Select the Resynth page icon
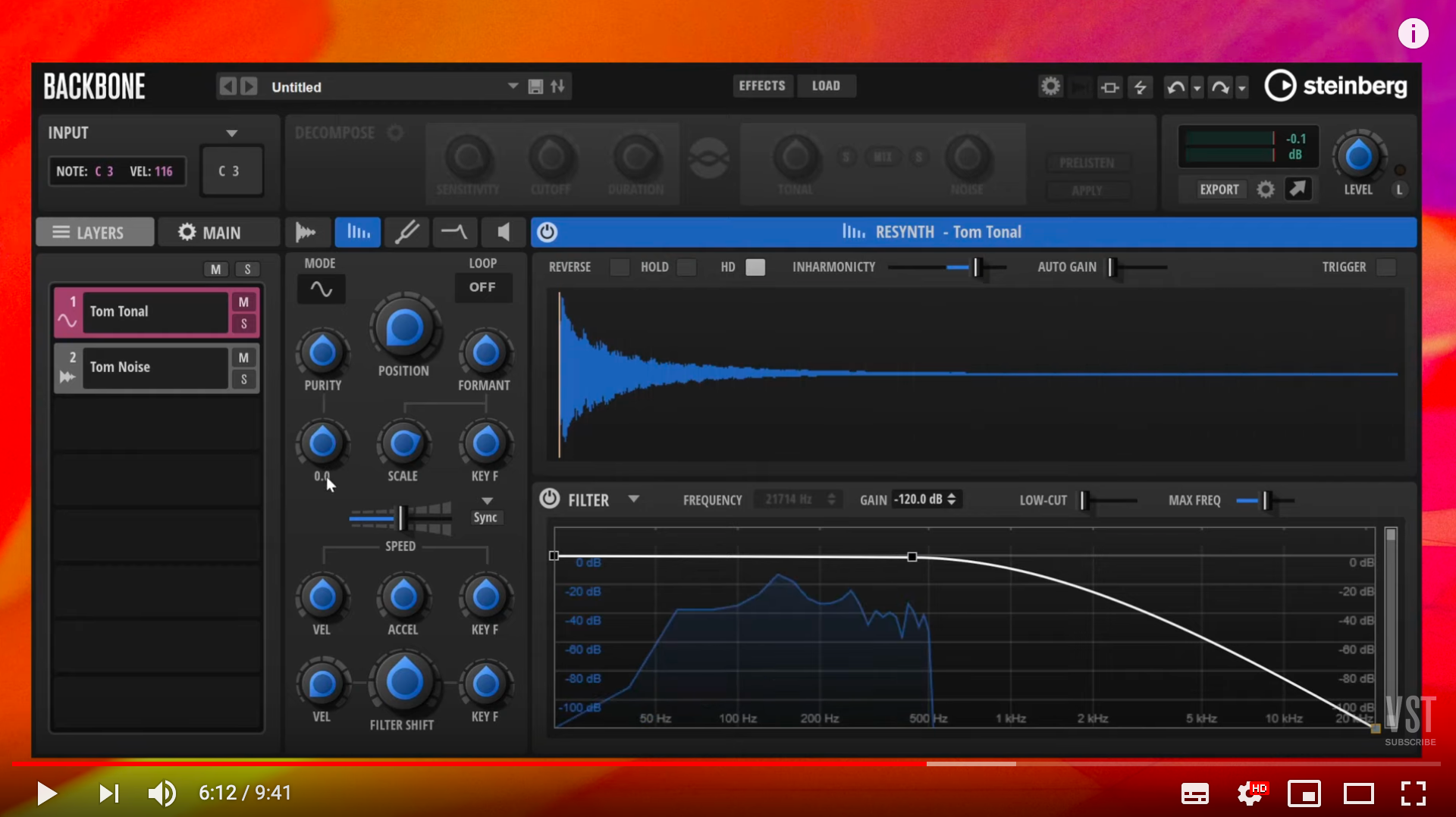 tap(358, 232)
